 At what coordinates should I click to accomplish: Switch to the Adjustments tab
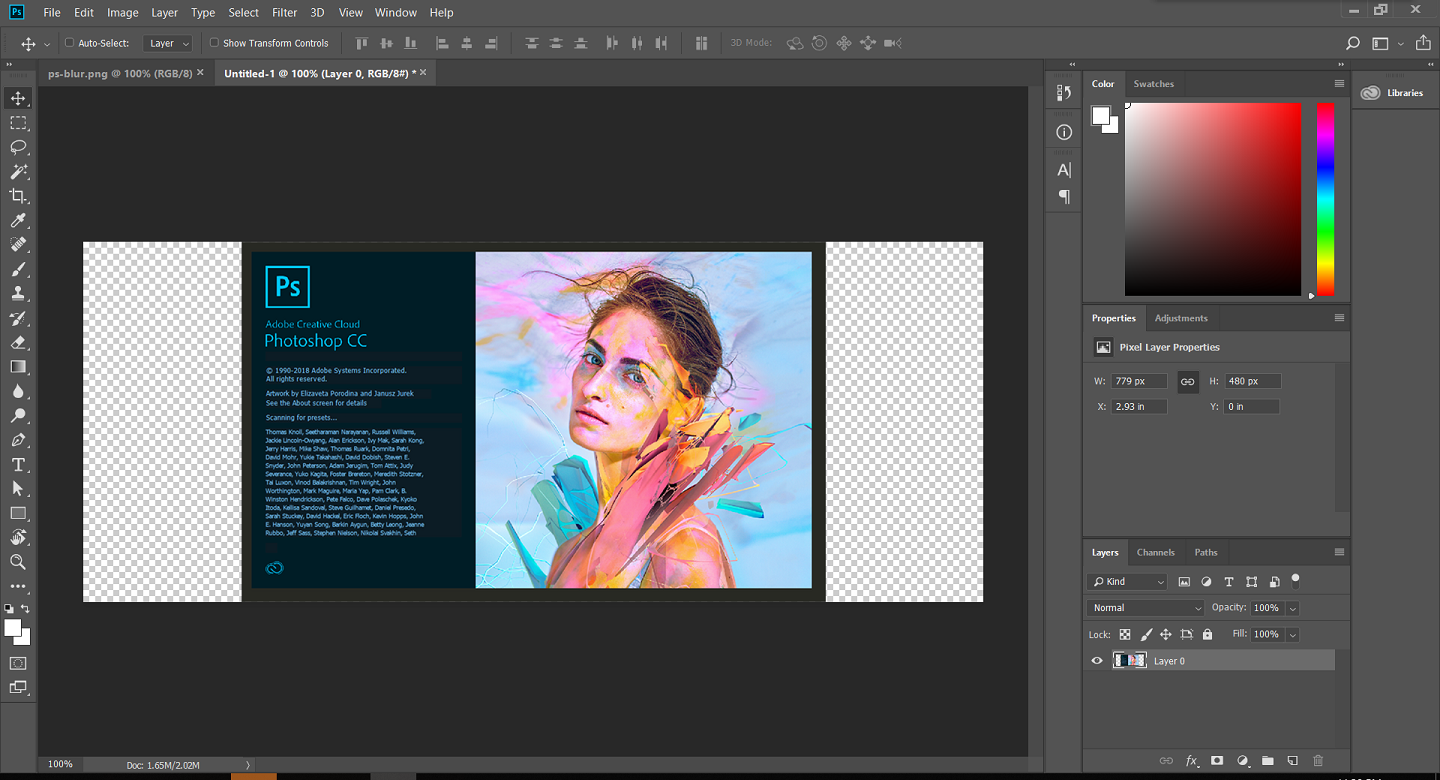point(1181,318)
